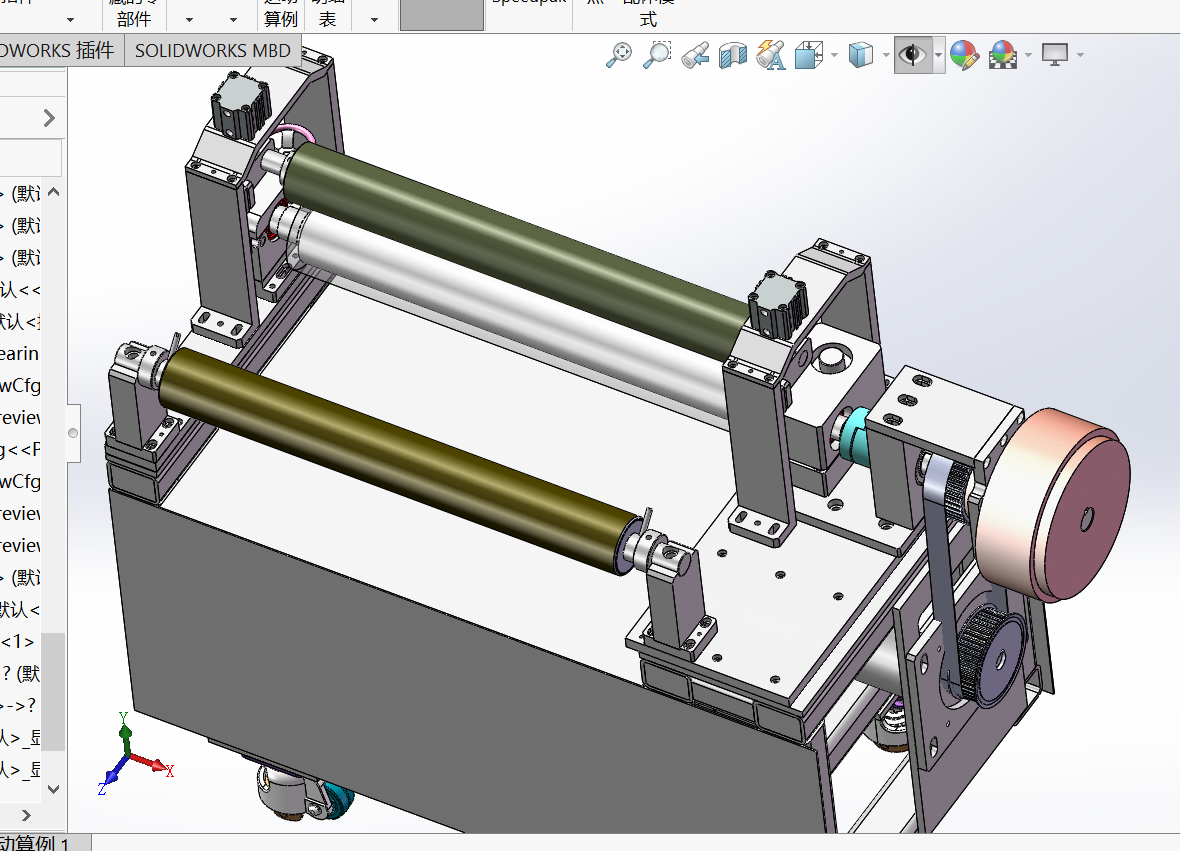Select the tree row reading '认<<'
The width and height of the screenshot is (1180, 851).
pyautogui.click(x=20, y=290)
